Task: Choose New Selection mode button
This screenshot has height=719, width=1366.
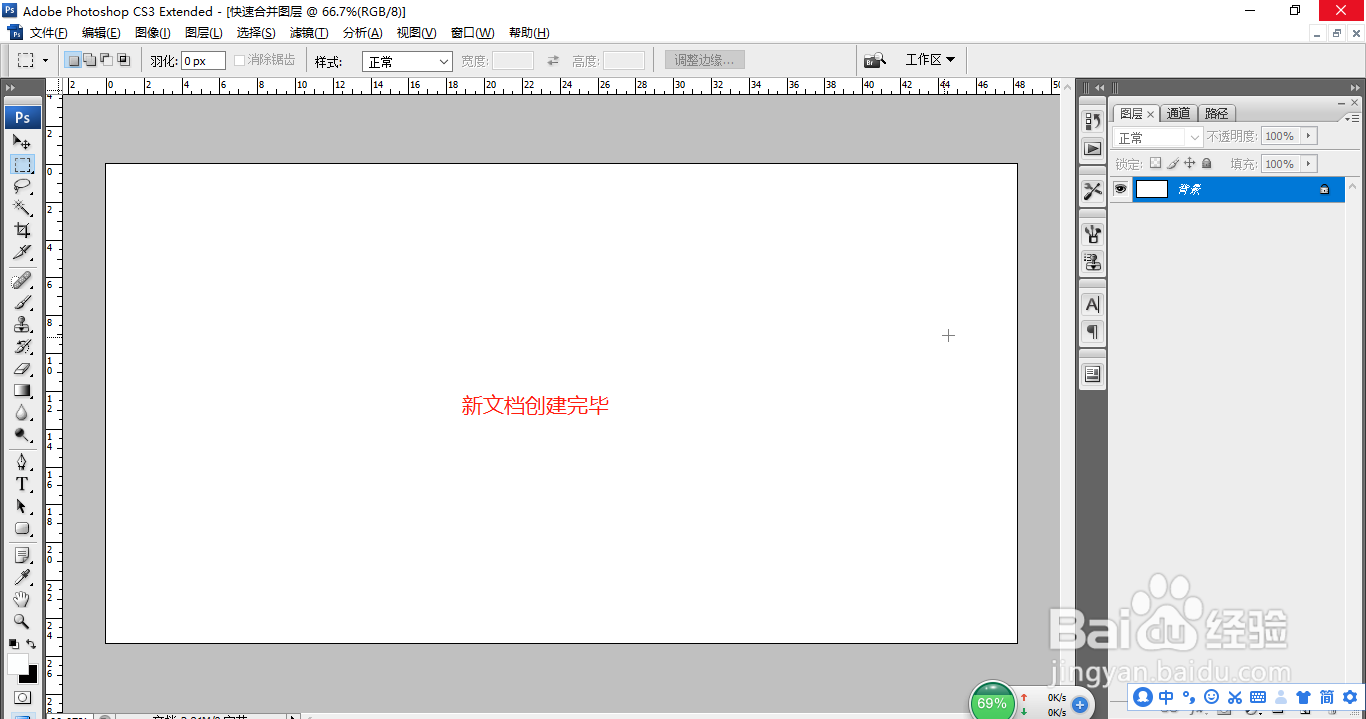Action: click(x=73, y=60)
